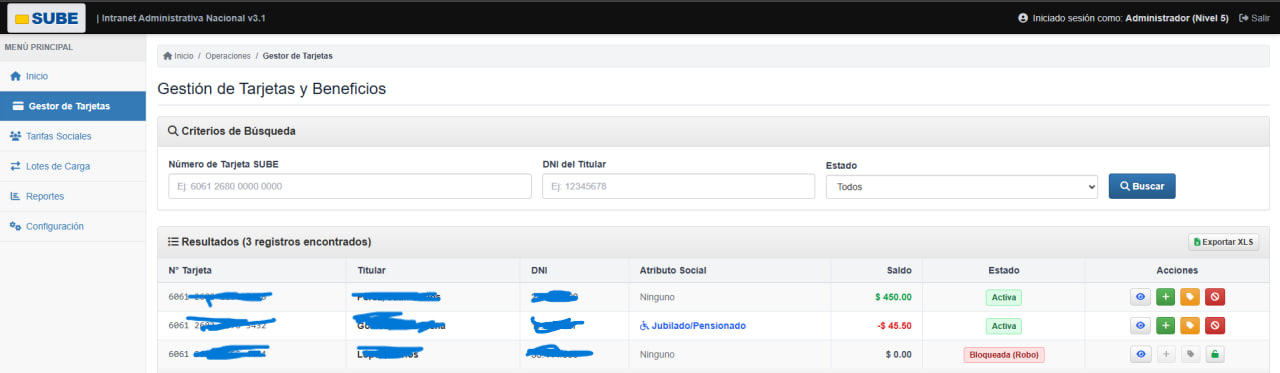Click the greyed plus on Bloqueada (Robo) row
The image size is (1280, 373).
pos(1165,354)
